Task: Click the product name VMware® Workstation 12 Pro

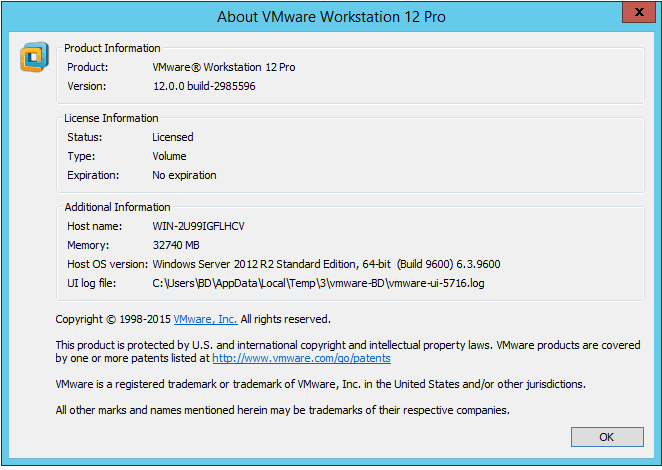Action: coord(224,67)
